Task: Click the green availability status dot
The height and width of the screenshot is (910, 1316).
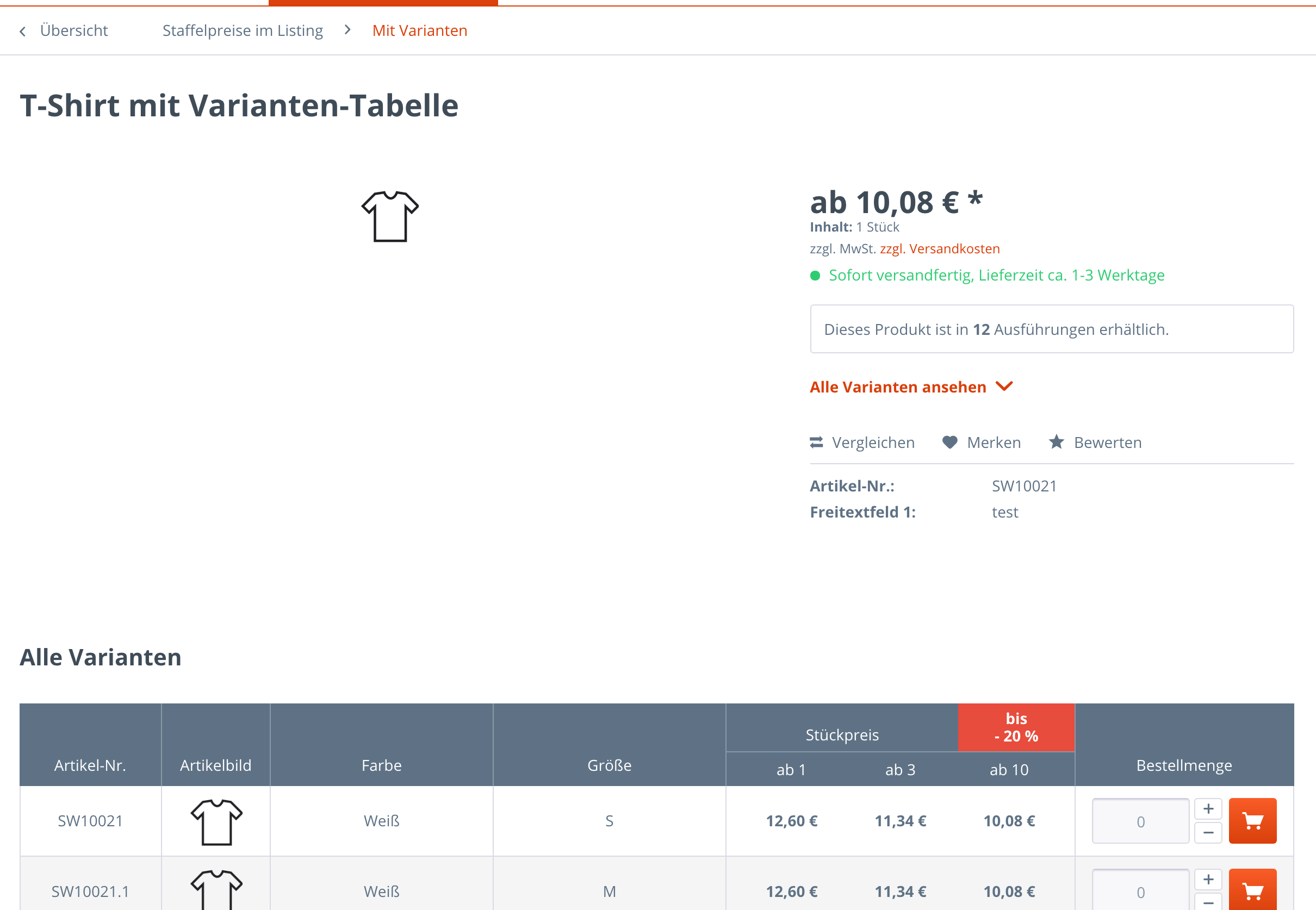Action: coord(815,276)
